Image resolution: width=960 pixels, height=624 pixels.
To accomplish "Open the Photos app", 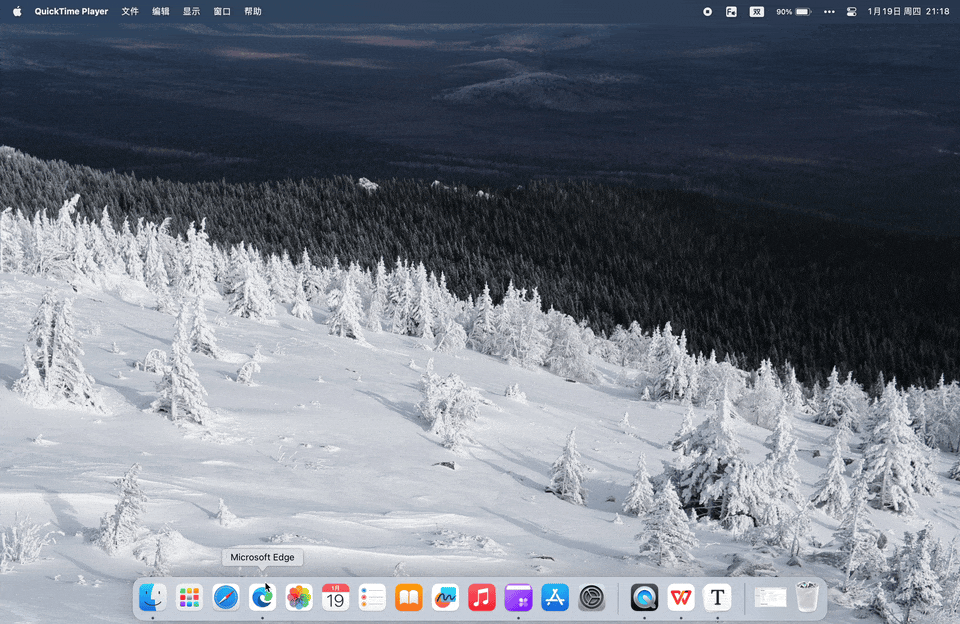I will (298, 597).
